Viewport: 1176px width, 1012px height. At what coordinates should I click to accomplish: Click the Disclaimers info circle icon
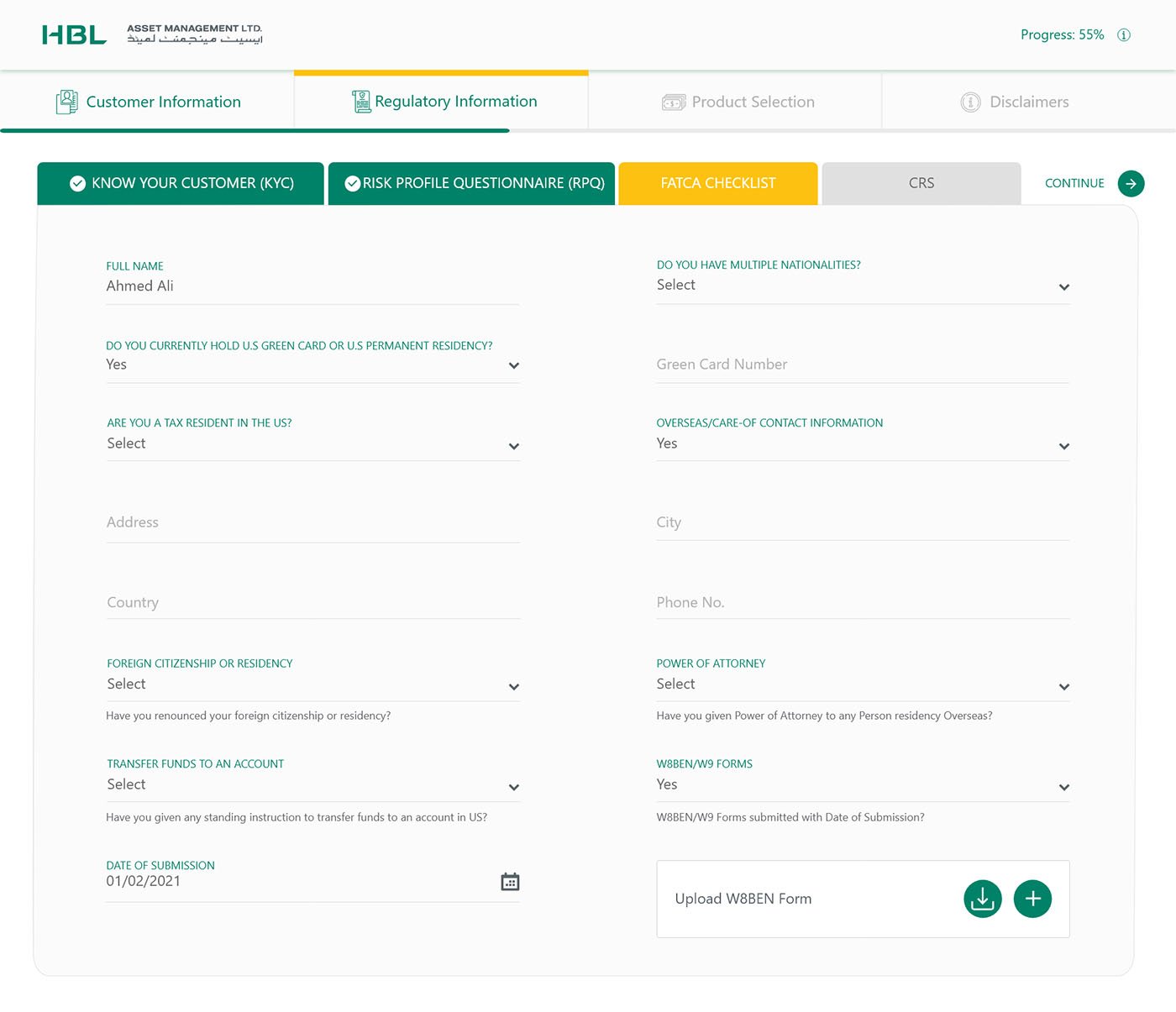970,102
